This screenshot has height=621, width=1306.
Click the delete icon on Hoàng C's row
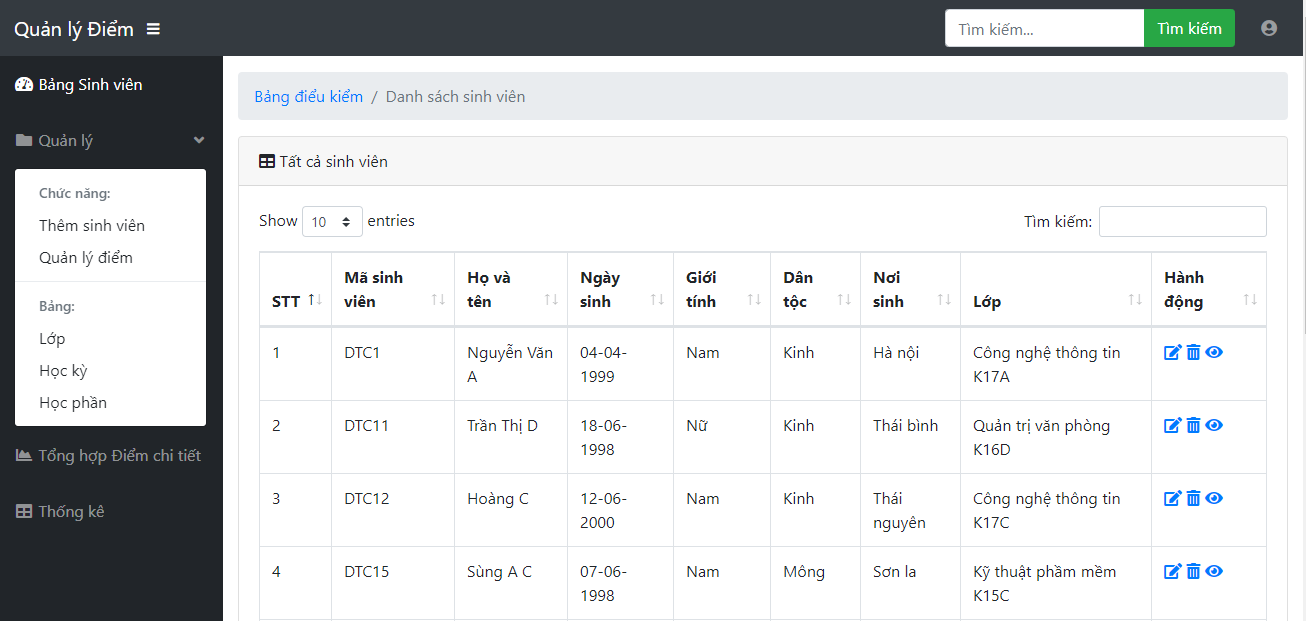coord(1193,498)
